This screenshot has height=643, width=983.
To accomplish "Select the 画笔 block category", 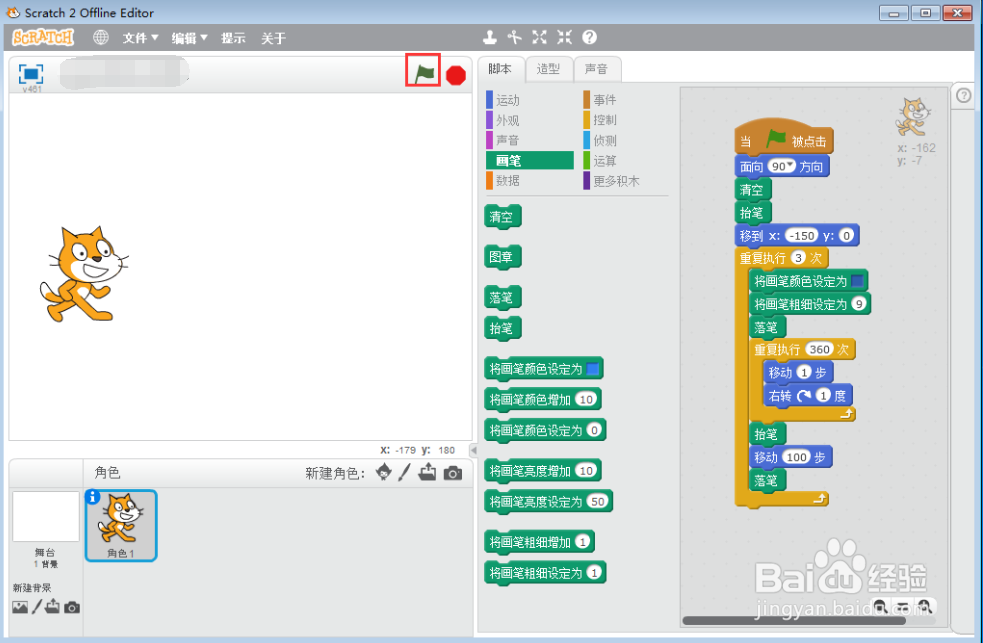I will pyautogui.click(x=530, y=160).
